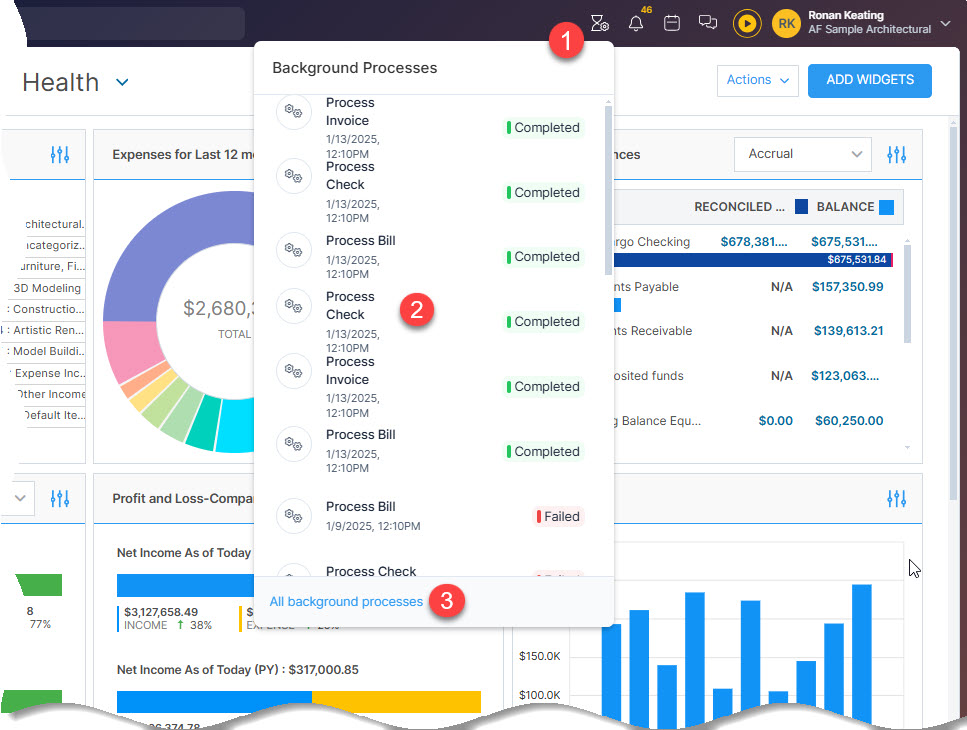Click Failed status of 1/9/2025 Process Bill
This screenshot has width=967, height=730.
pos(558,517)
